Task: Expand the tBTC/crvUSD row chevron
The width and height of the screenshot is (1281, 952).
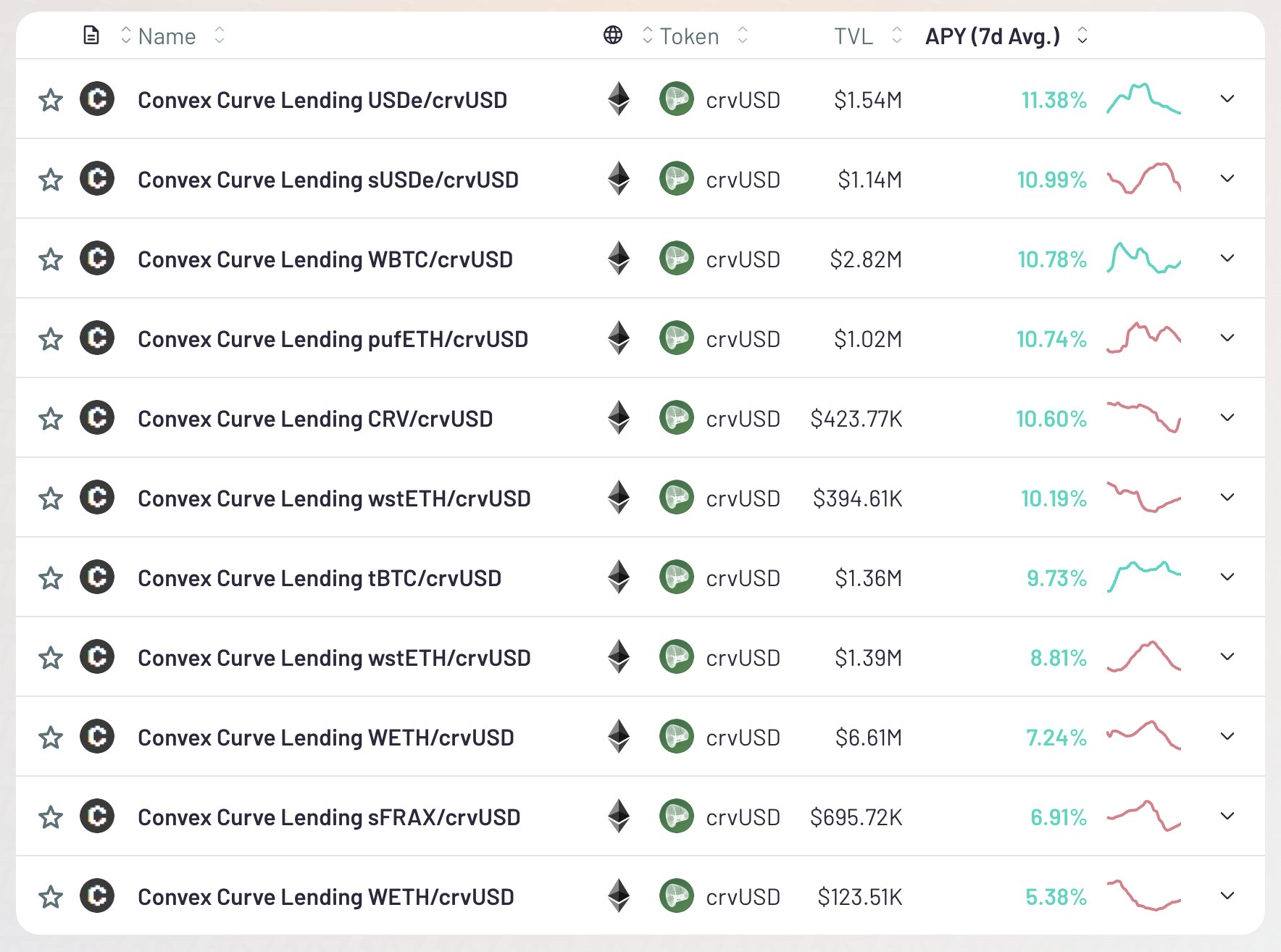Action: click(1227, 577)
